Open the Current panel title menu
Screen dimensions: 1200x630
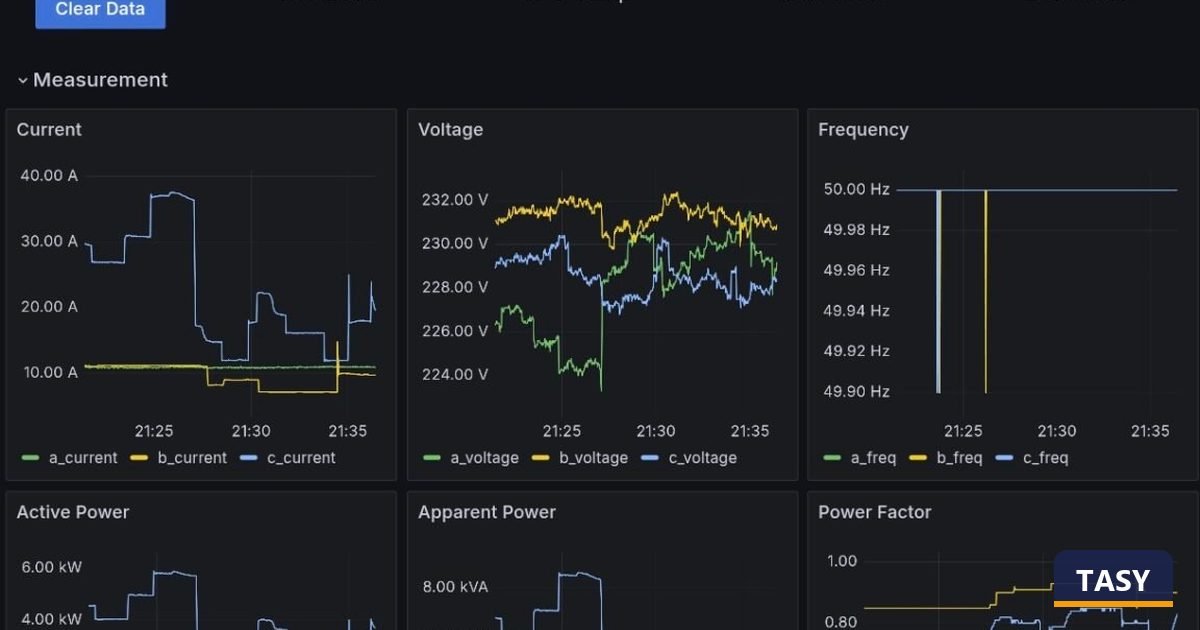coord(49,130)
